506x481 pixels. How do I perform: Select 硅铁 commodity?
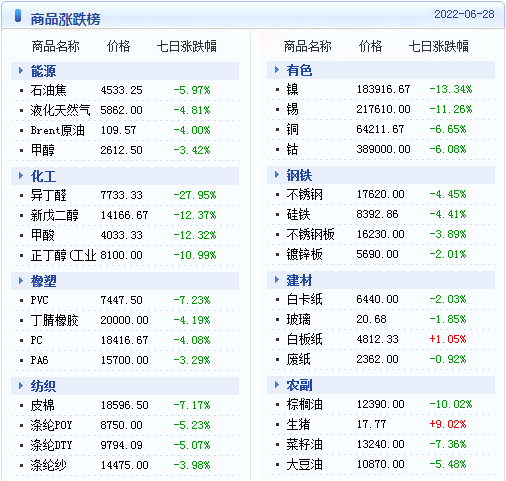(x=299, y=214)
